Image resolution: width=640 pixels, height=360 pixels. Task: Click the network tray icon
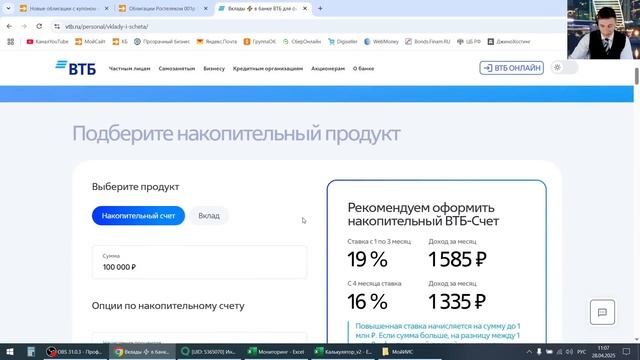point(560,352)
